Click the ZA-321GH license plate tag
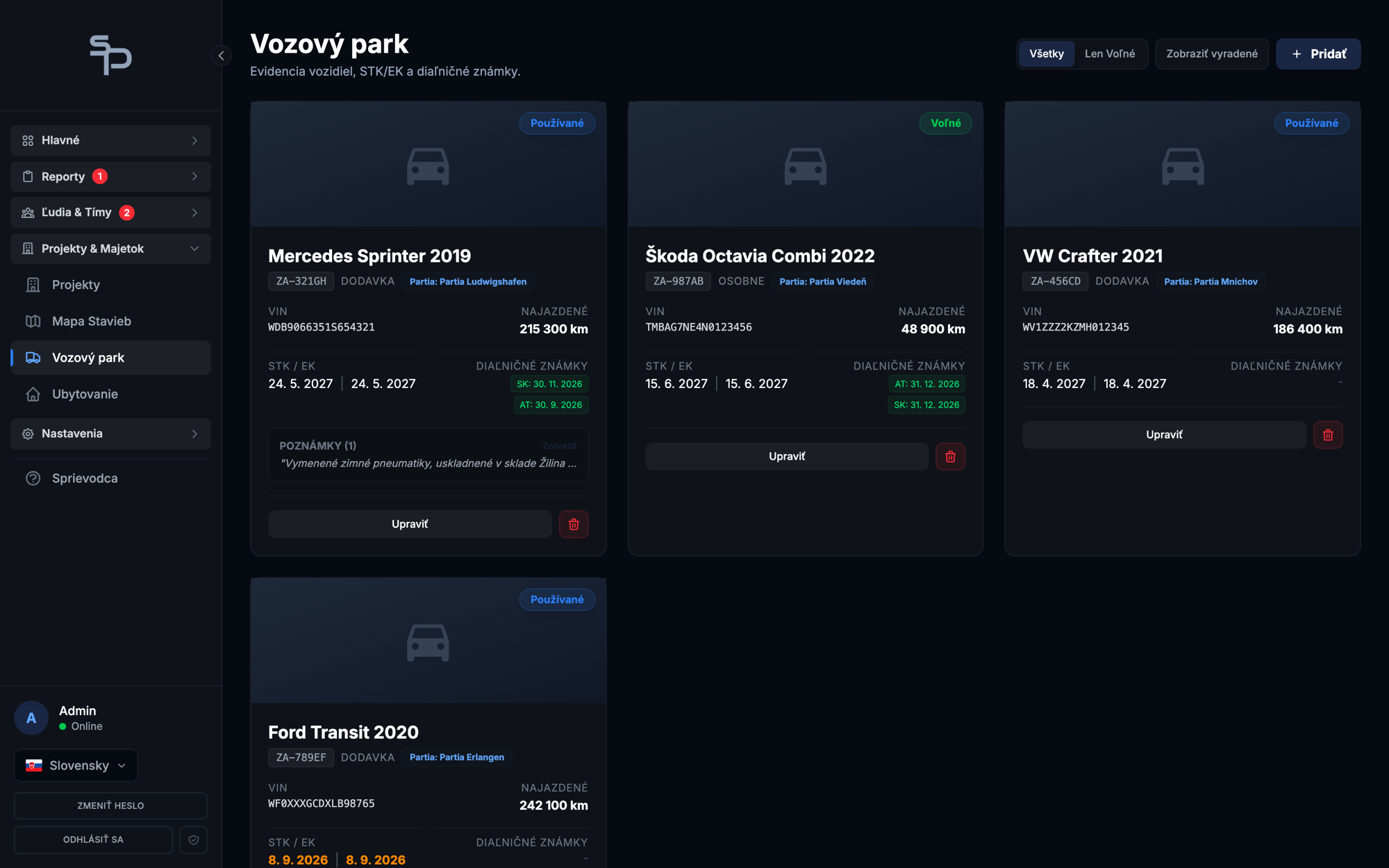This screenshot has width=1389, height=868. [301, 281]
